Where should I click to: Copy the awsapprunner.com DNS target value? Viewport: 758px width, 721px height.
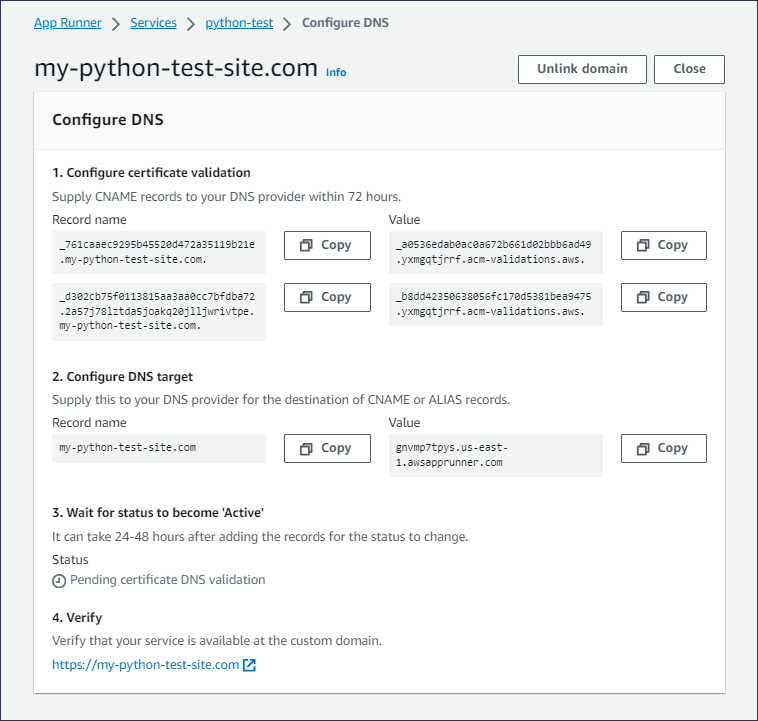(x=663, y=448)
